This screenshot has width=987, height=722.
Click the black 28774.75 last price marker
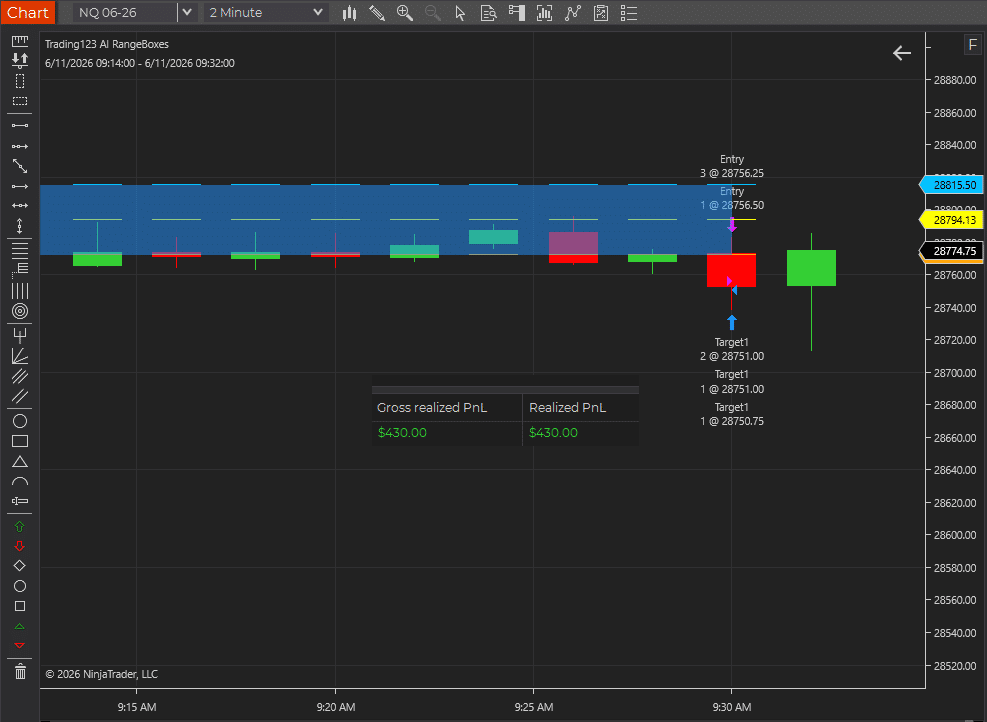pyautogui.click(x=951, y=251)
